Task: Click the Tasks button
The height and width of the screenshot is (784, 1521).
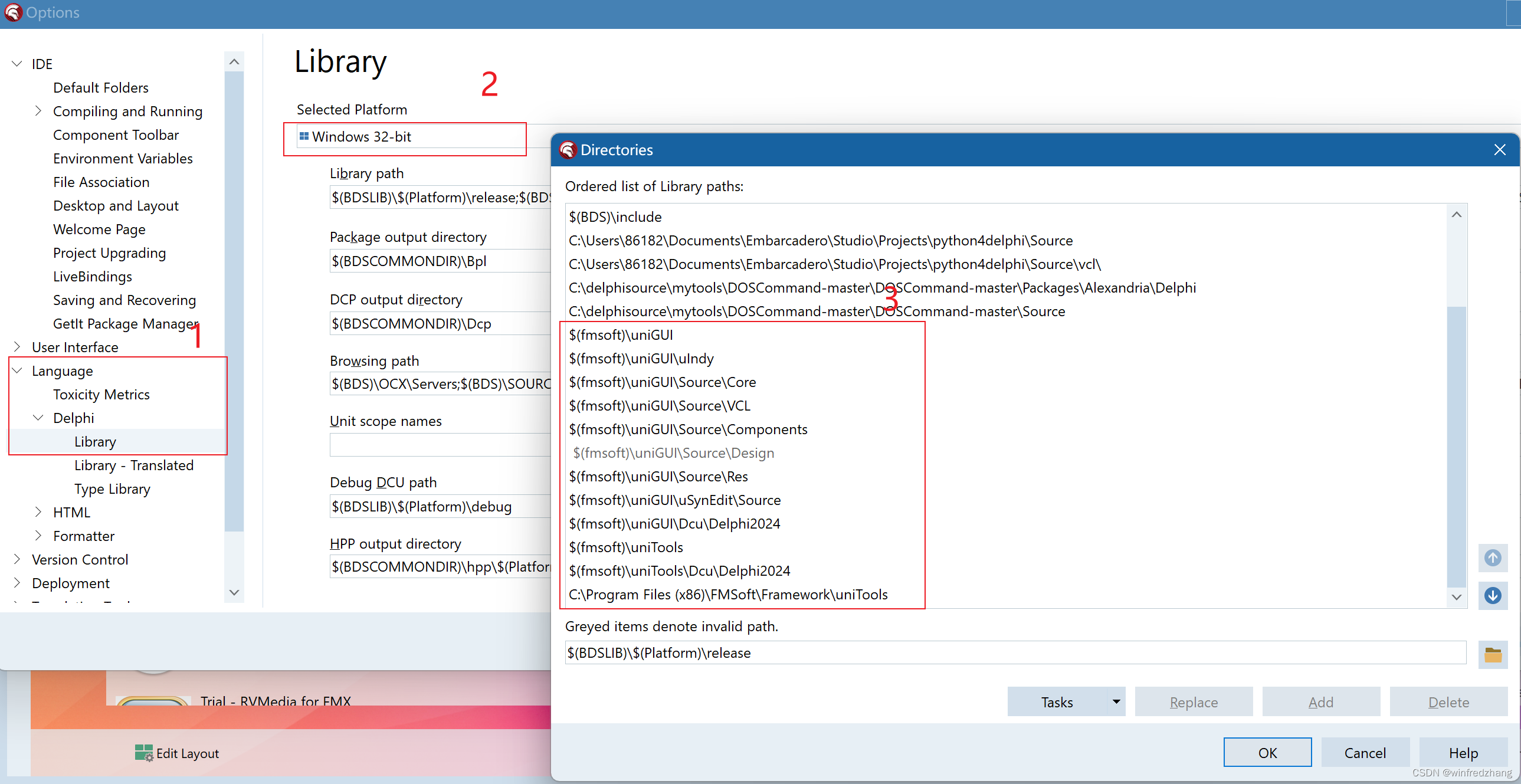Action: (1057, 701)
